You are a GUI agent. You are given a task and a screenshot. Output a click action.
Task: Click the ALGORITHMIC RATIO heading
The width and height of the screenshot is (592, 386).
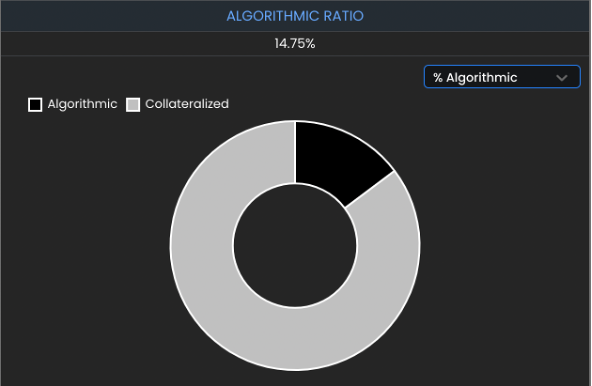point(295,16)
